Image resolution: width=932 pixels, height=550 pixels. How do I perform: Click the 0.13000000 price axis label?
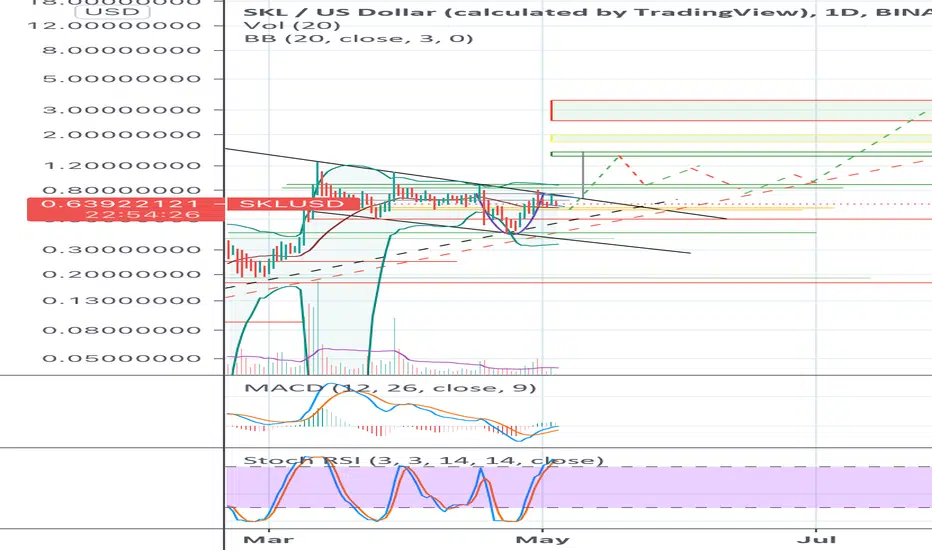point(122,300)
